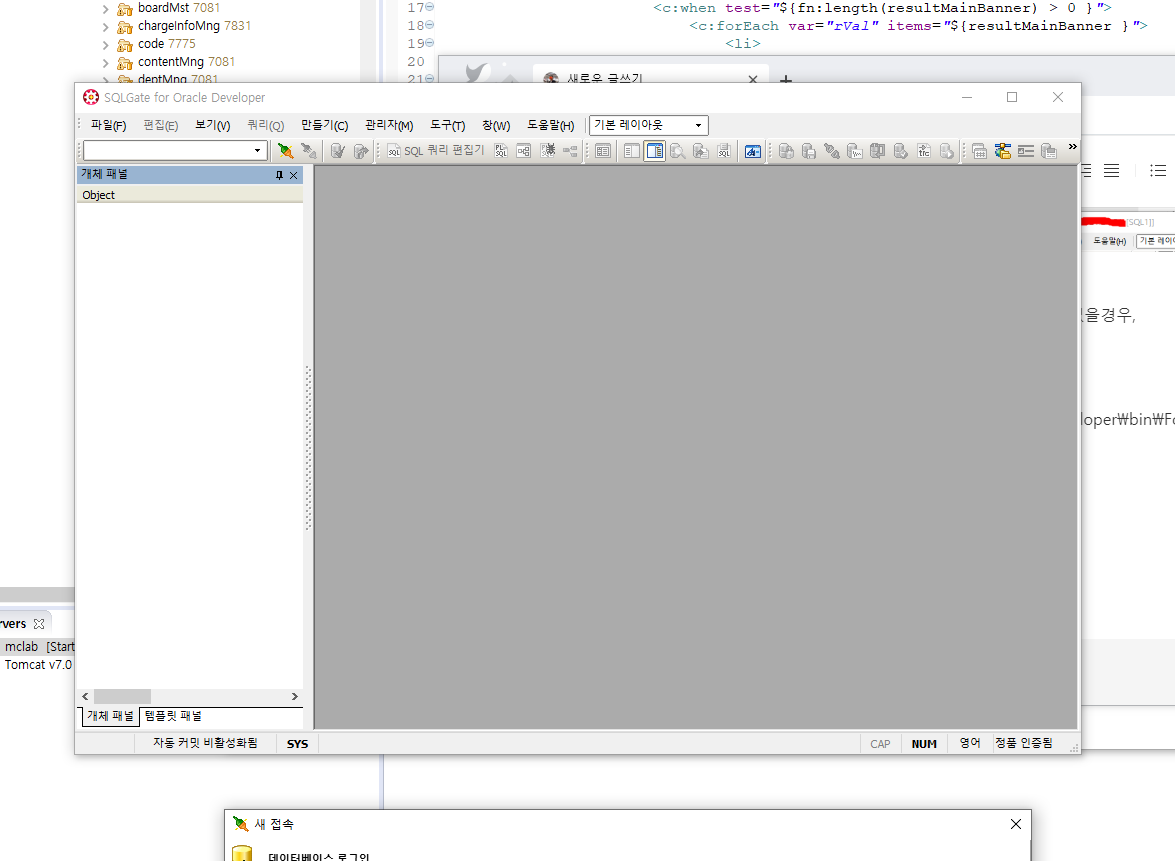Open the 파일(F) menu
This screenshot has width=1175, height=861.
pyautogui.click(x=109, y=125)
